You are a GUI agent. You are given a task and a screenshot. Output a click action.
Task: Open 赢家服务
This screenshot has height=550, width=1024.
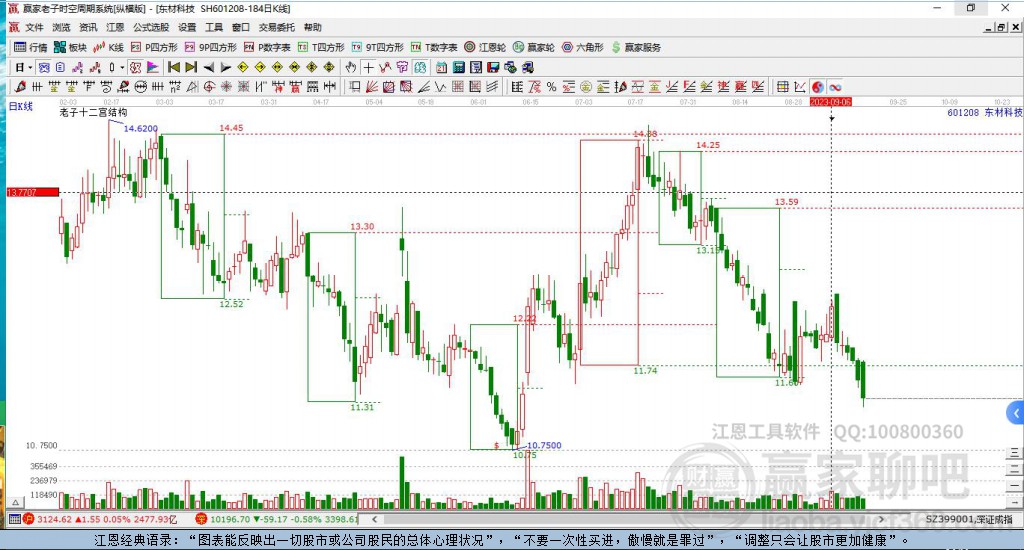[x=636, y=47]
